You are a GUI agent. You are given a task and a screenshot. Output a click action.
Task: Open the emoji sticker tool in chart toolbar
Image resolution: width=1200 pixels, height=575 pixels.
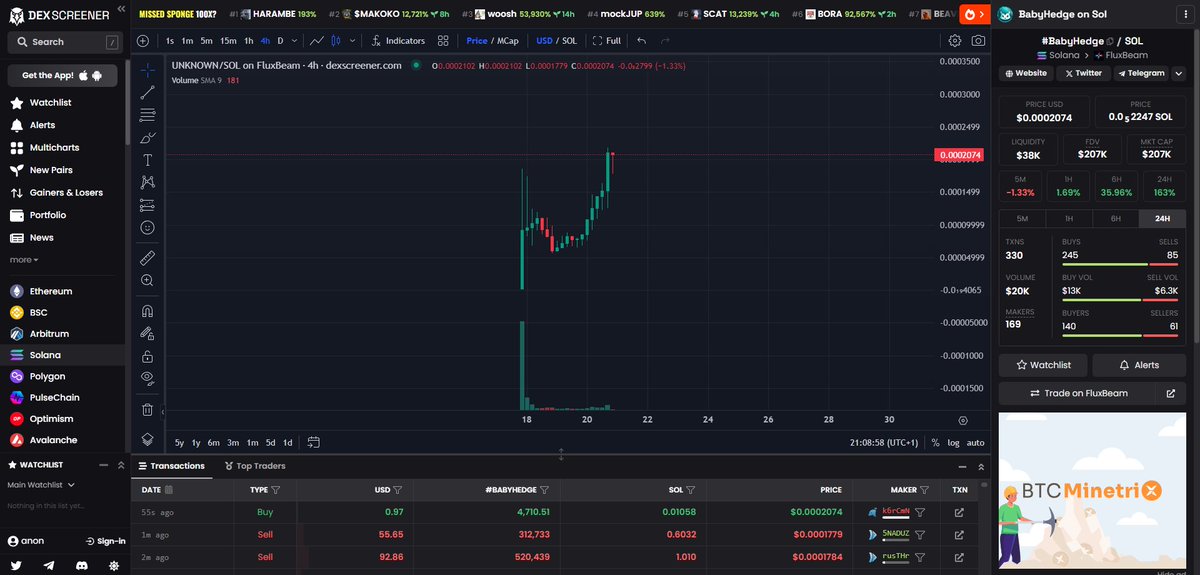click(x=147, y=228)
